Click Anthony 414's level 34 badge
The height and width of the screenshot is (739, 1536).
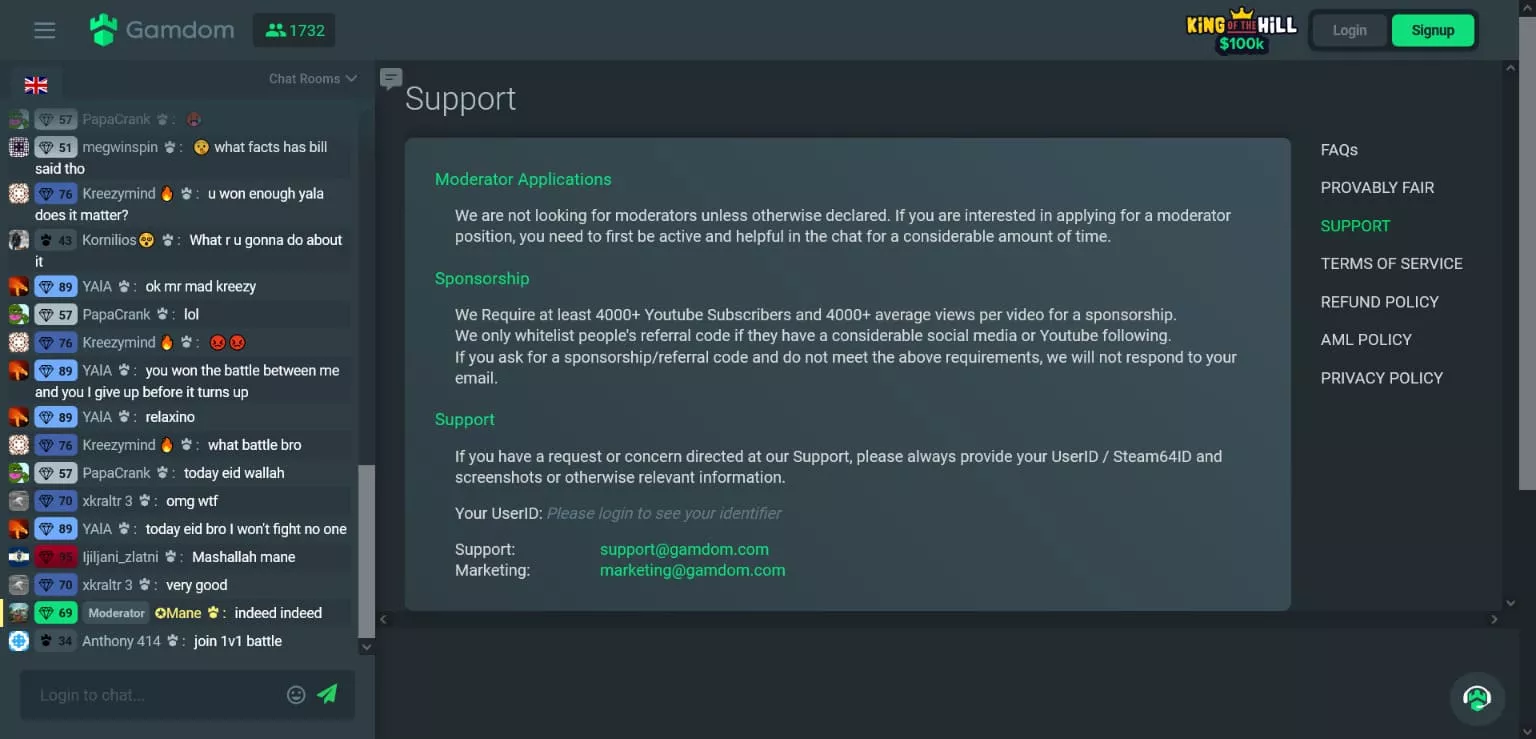point(56,641)
